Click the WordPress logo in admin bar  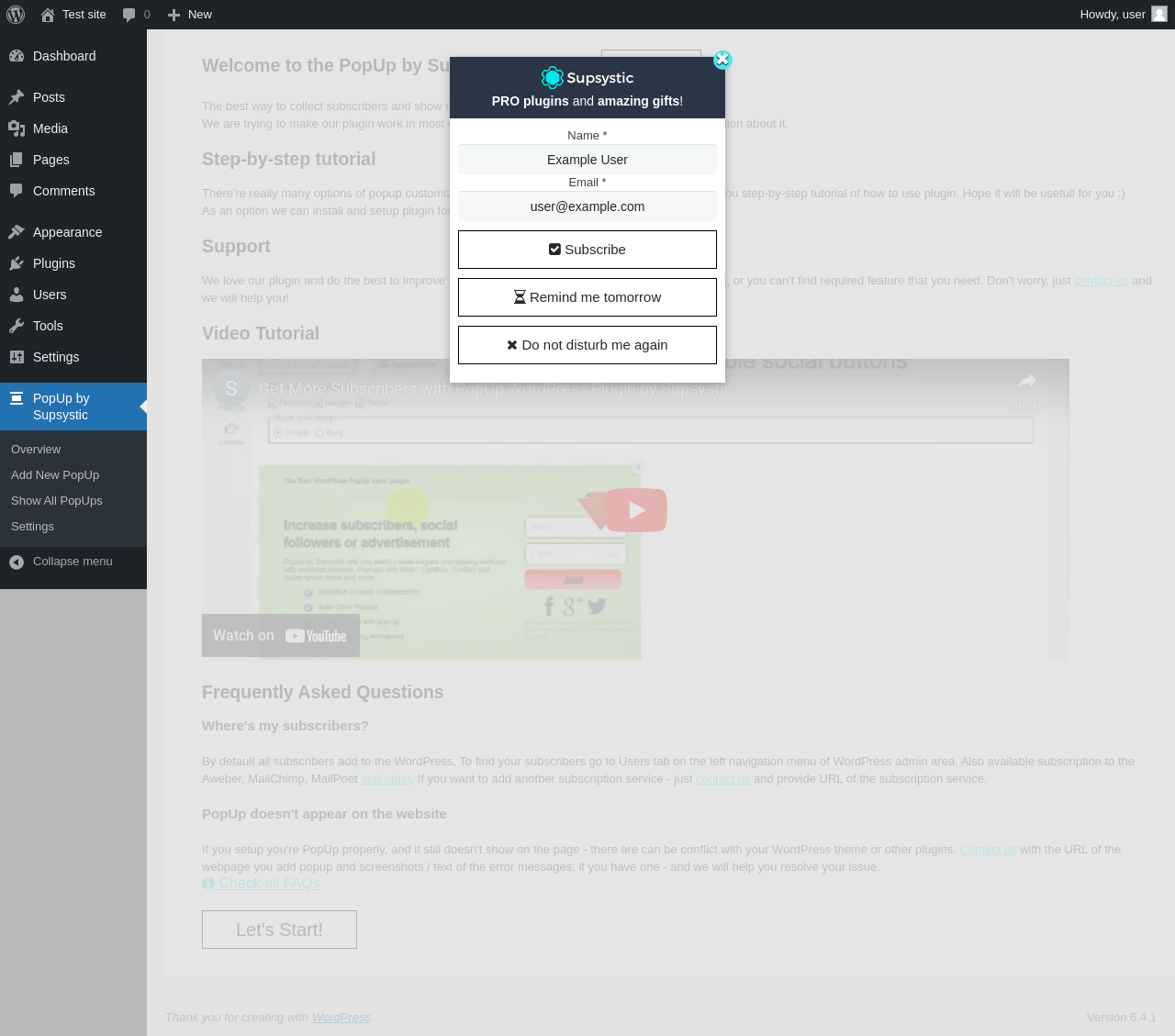click(x=16, y=15)
